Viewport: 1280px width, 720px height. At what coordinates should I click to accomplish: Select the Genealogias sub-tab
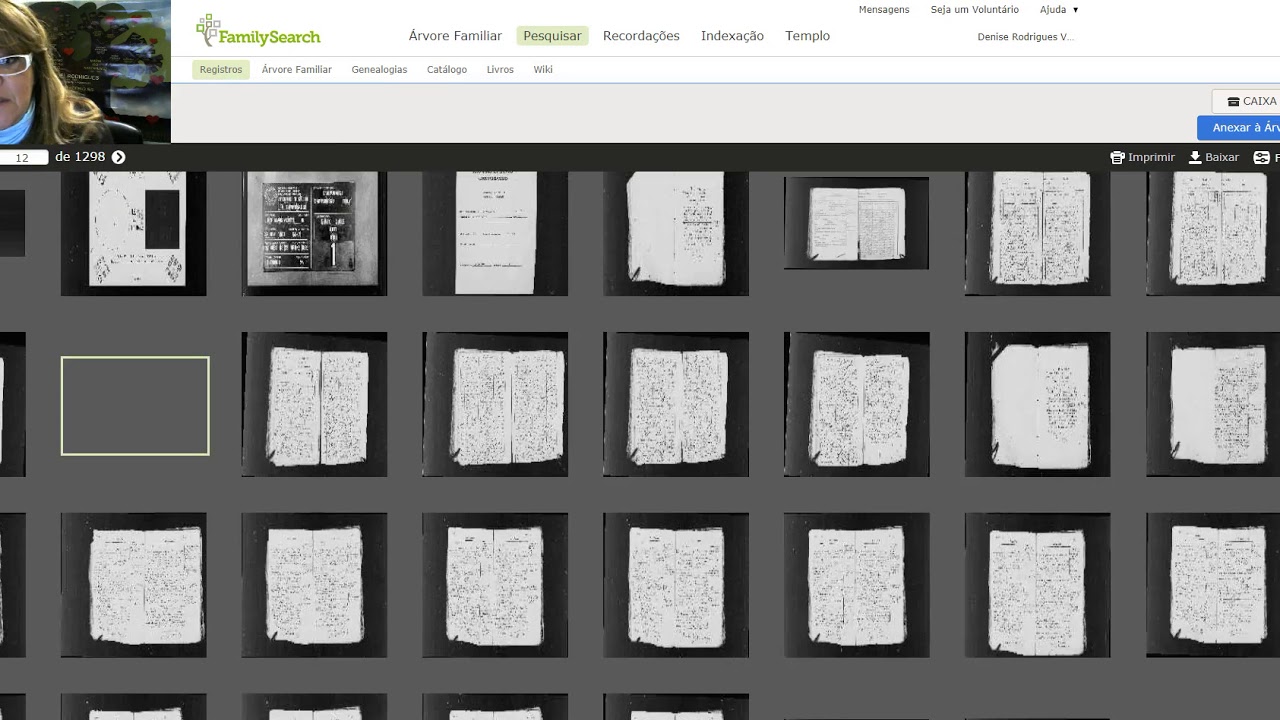coord(379,70)
